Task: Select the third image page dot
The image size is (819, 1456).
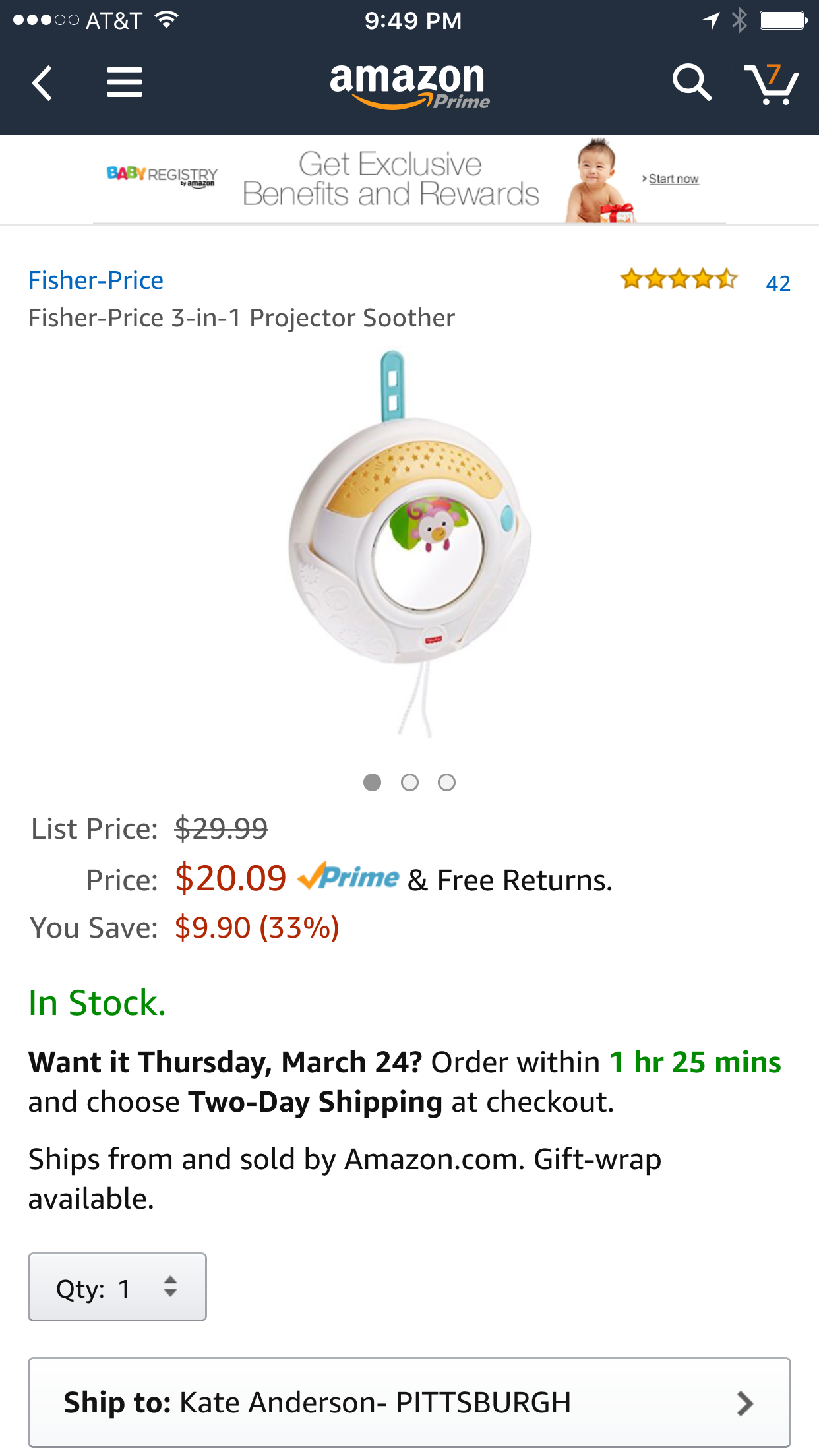Action: click(446, 782)
